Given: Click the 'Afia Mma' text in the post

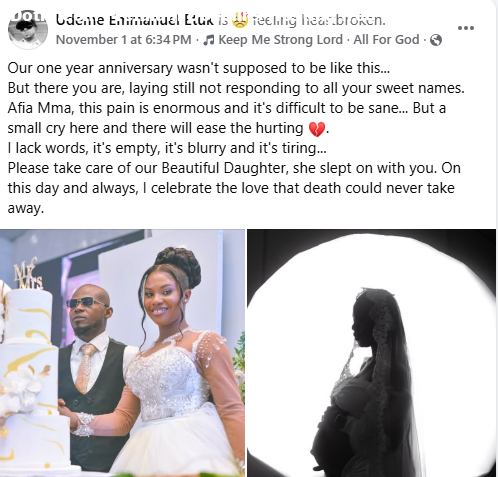Looking at the screenshot, I should click(40, 108).
